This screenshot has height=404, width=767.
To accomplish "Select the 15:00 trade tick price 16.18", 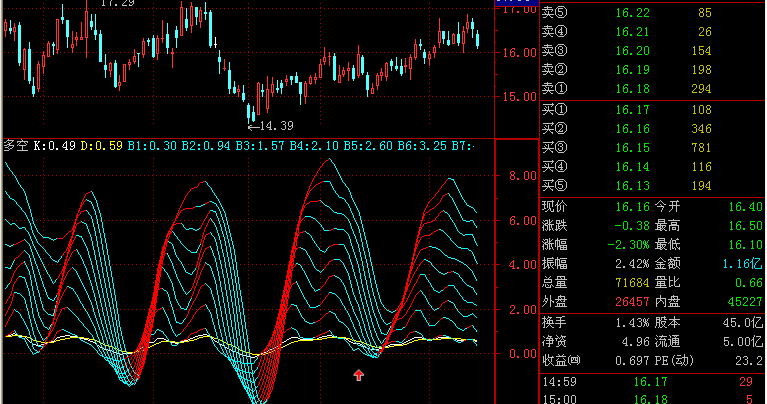I will [x=651, y=399].
